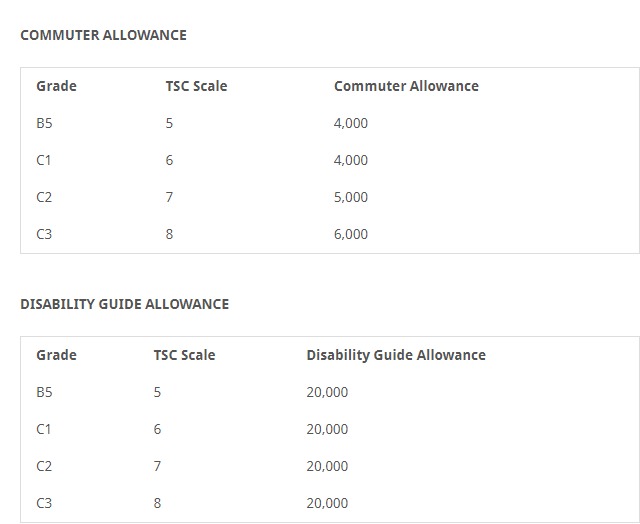Select the B5 grade cell in the disability table

(44, 392)
